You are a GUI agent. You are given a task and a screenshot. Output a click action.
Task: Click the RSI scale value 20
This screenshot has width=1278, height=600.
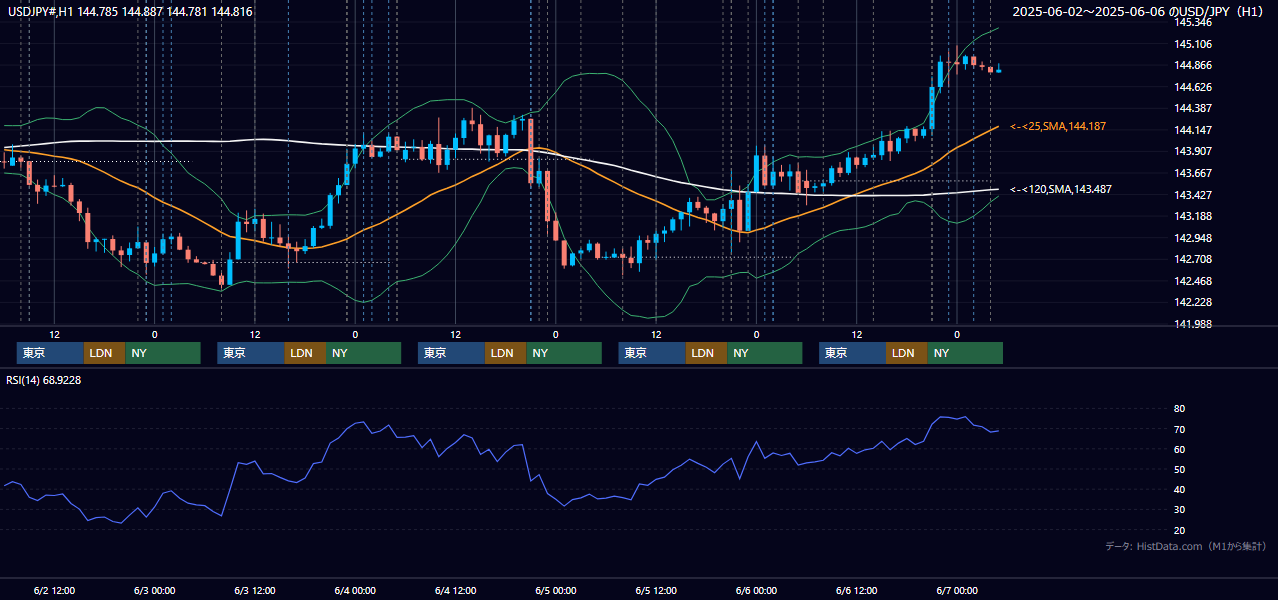[x=1180, y=530]
